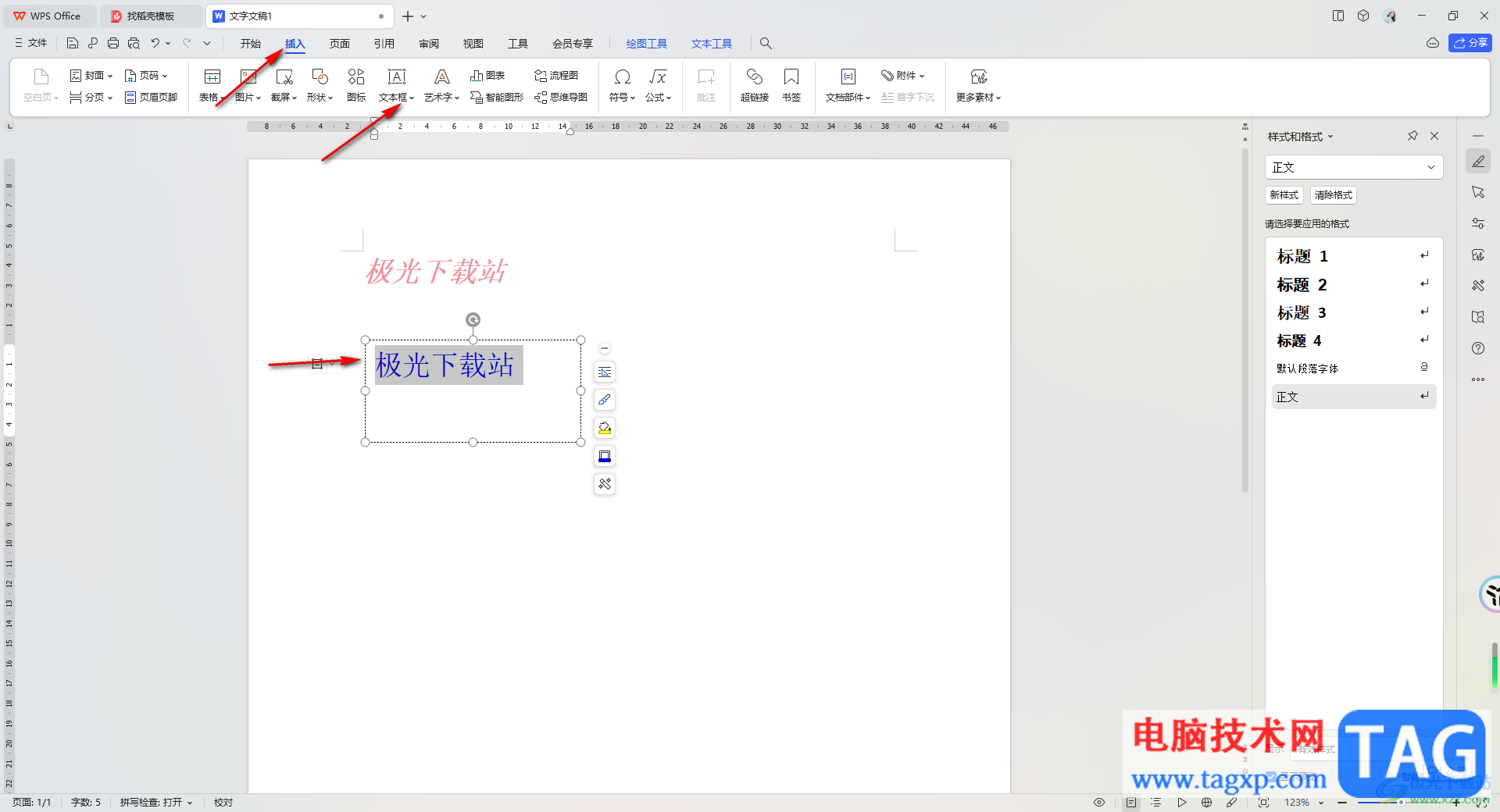The height and width of the screenshot is (812, 1500).
Task: Switch to the 引用 ribbon tab
Action: [x=384, y=44]
